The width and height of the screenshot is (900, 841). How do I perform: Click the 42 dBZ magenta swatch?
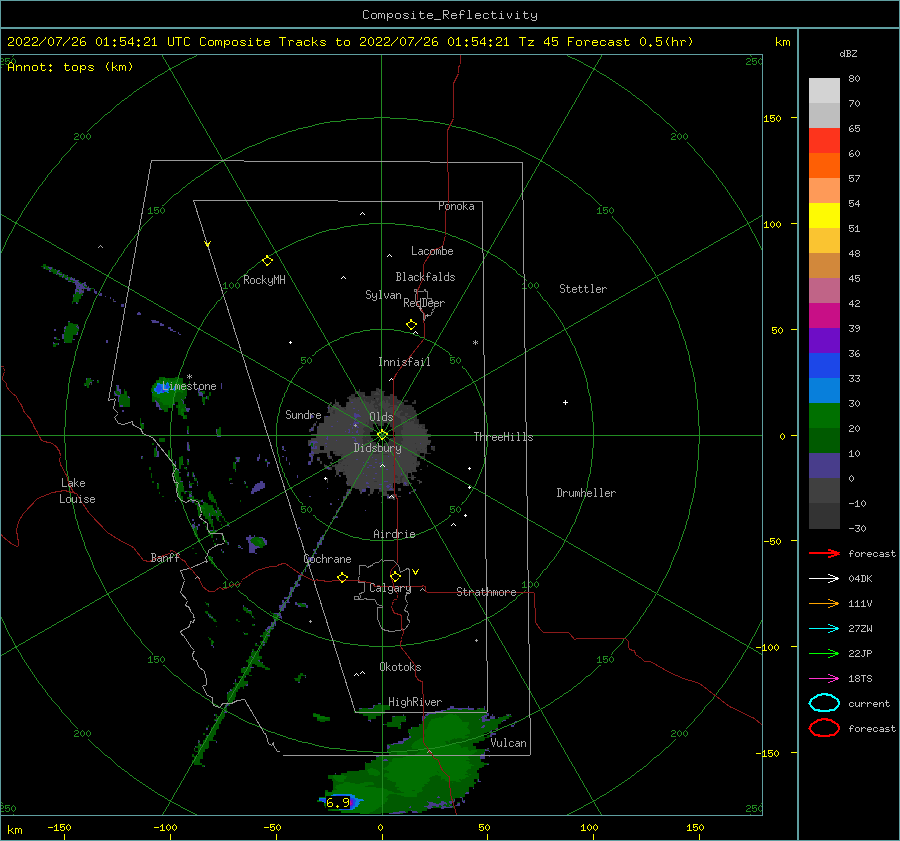pyautogui.click(x=824, y=315)
